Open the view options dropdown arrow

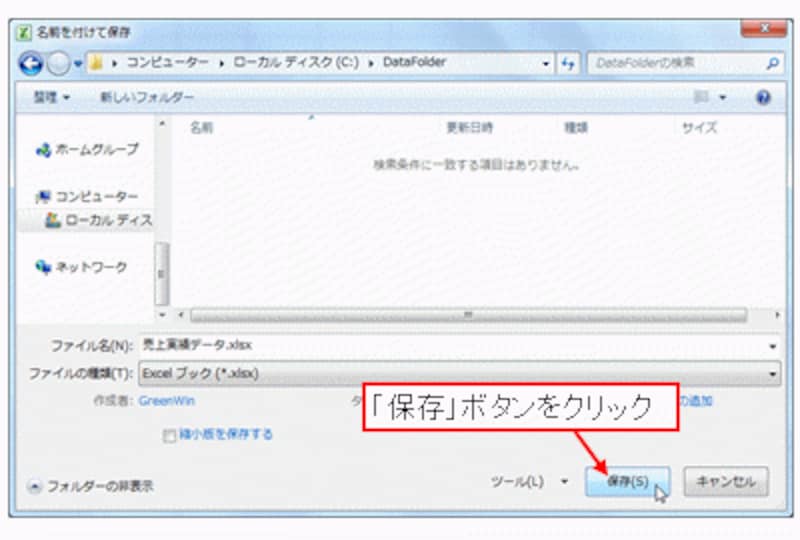722,97
